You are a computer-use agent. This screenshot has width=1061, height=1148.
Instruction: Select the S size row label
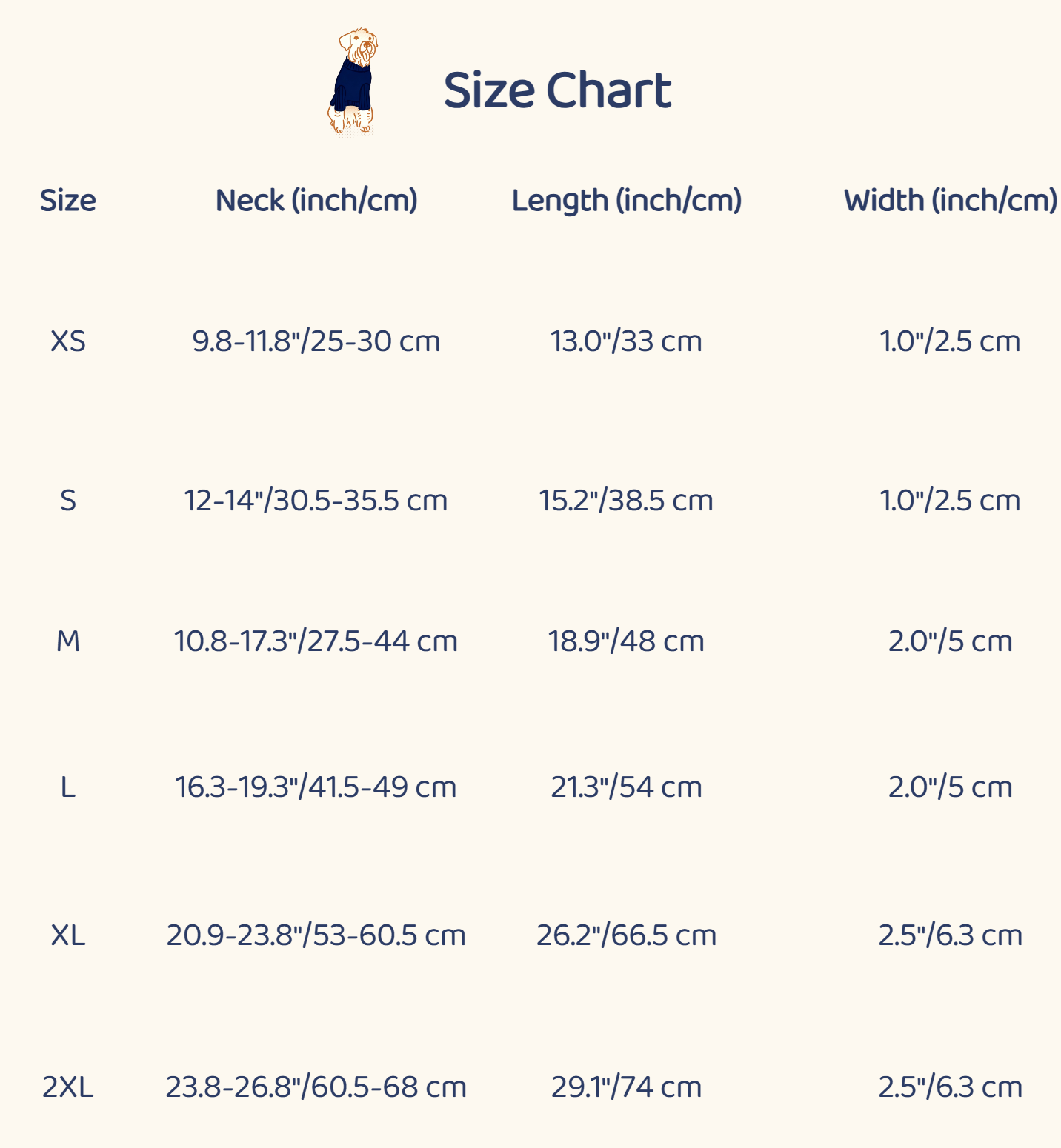click(x=67, y=501)
